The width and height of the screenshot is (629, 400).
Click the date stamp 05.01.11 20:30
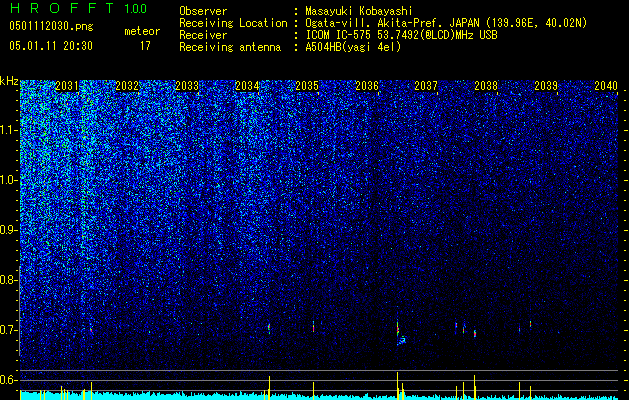tap(51, 46)
